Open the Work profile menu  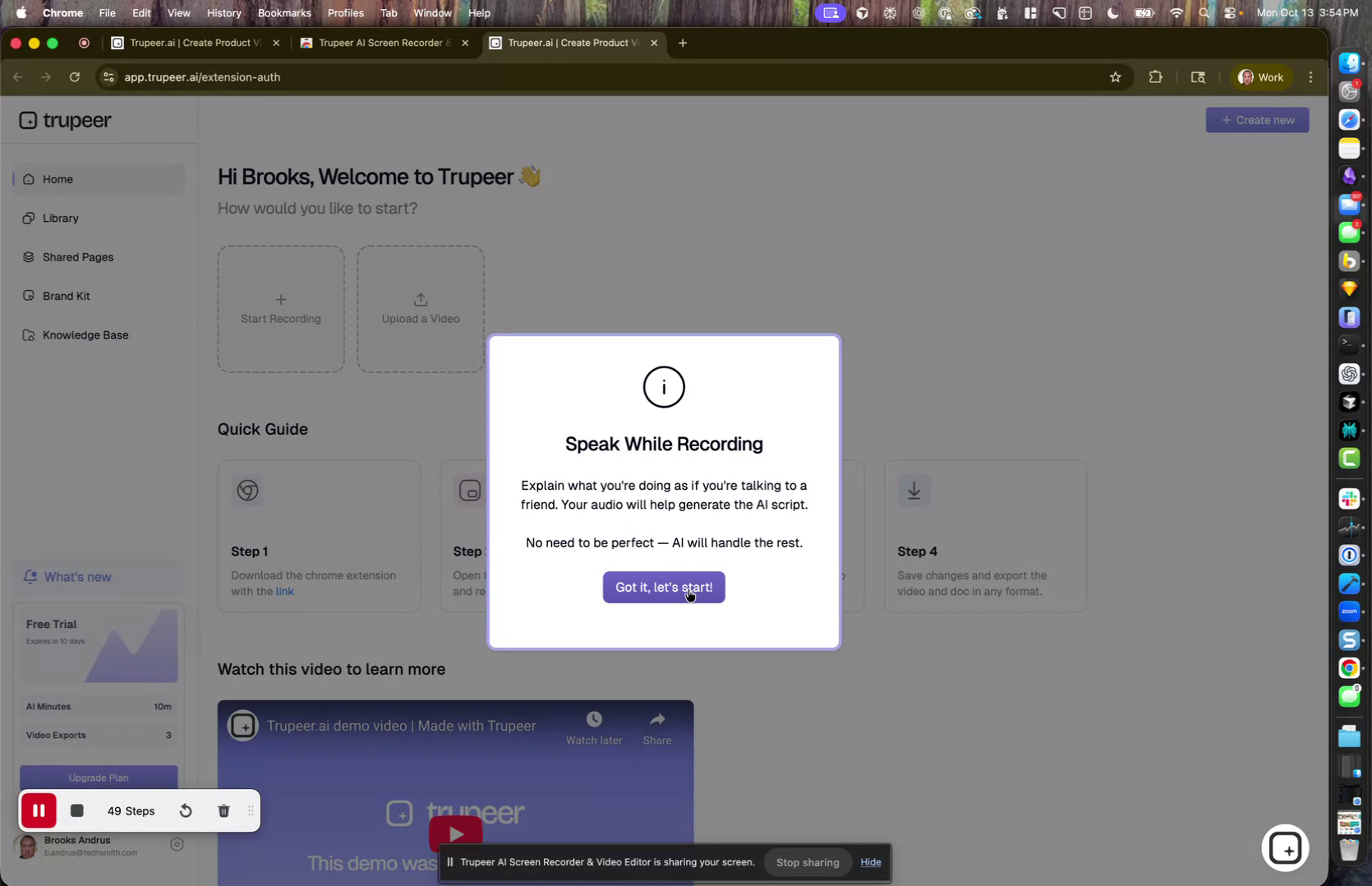tap(1261, 76)
